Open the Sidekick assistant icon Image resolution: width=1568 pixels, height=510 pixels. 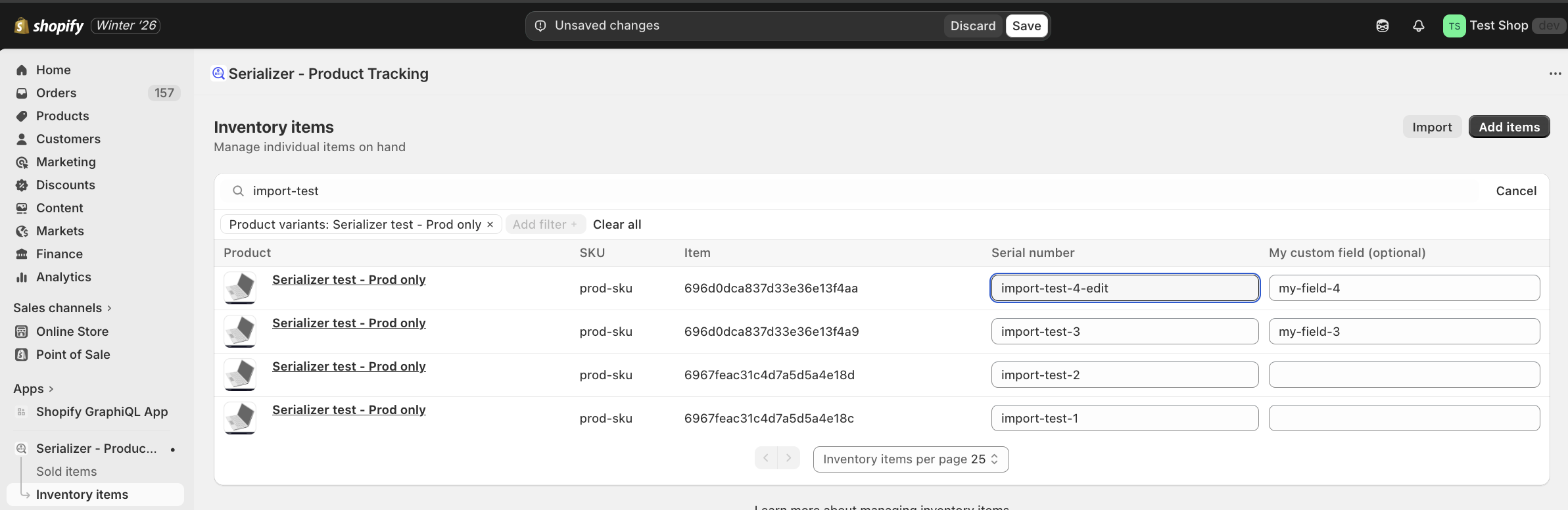(1382, 26)
